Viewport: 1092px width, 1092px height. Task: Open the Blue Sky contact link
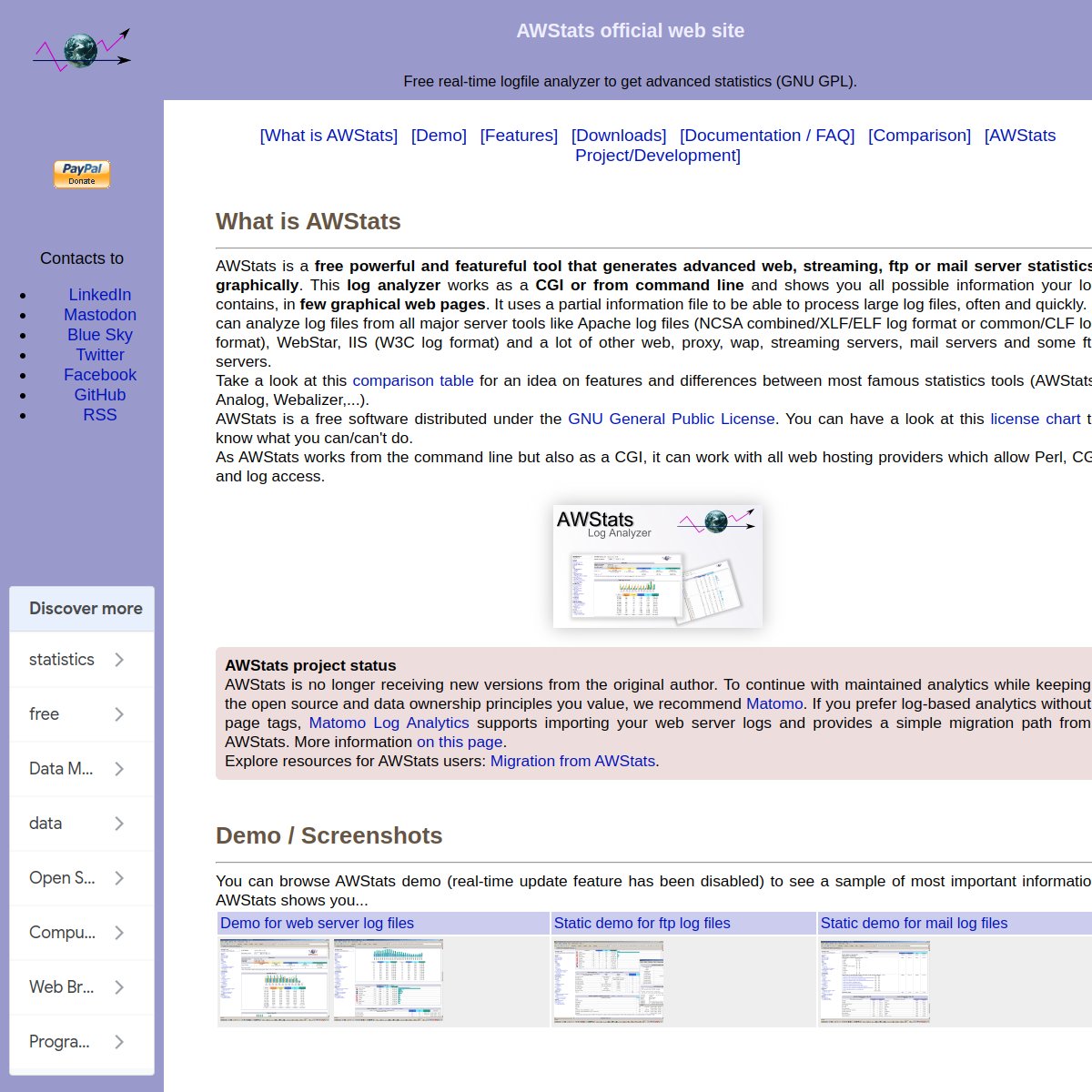coord(100,335)
